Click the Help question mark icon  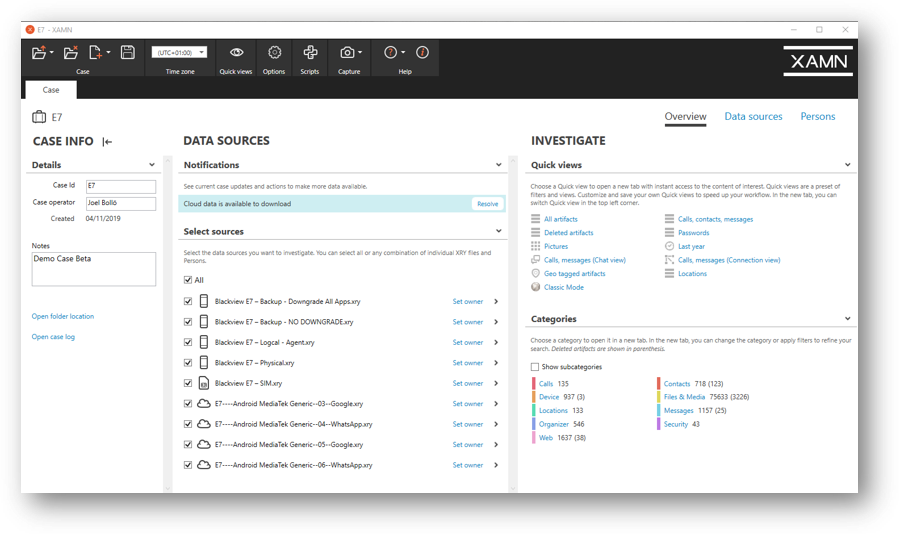(x=391, y=53)
